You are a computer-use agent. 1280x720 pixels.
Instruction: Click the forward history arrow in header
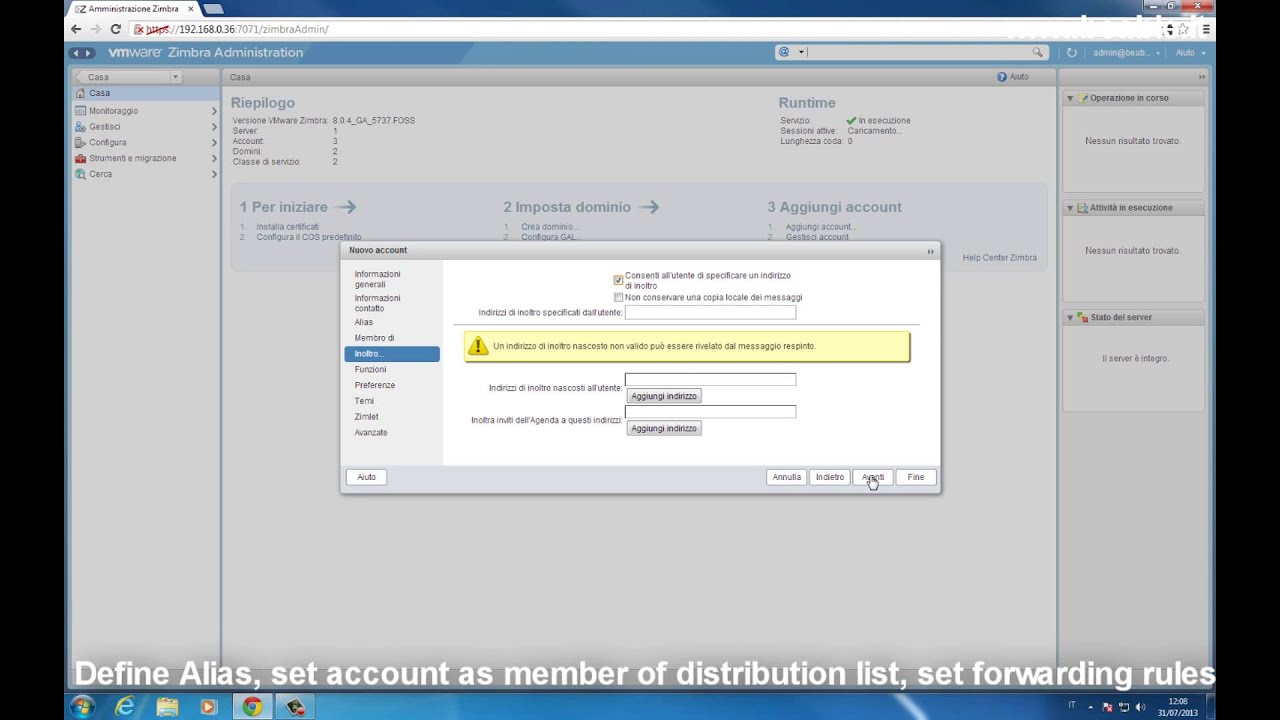pyautogui.click(x=89, y=52)
